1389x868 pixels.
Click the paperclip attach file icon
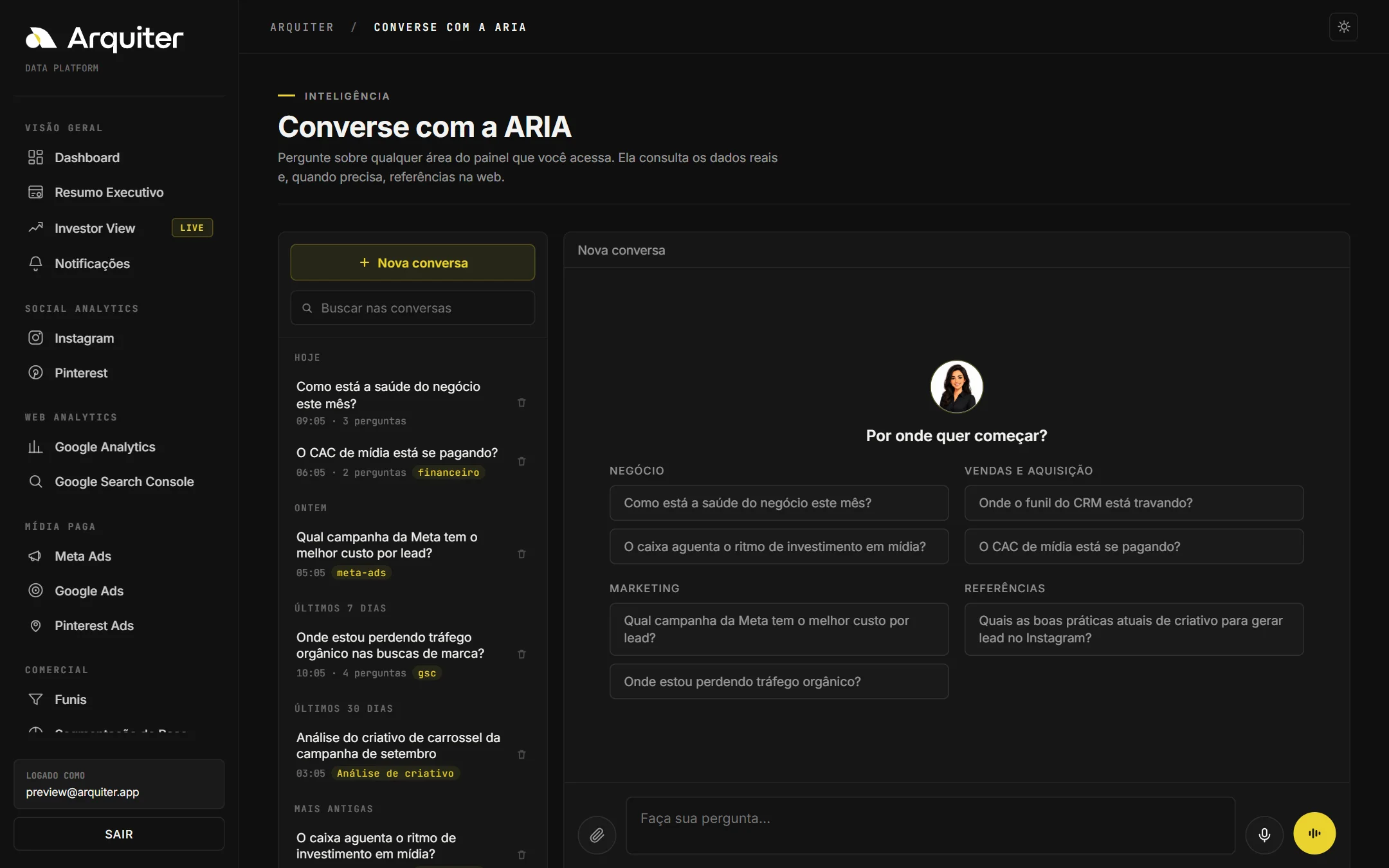pos(597,835)
